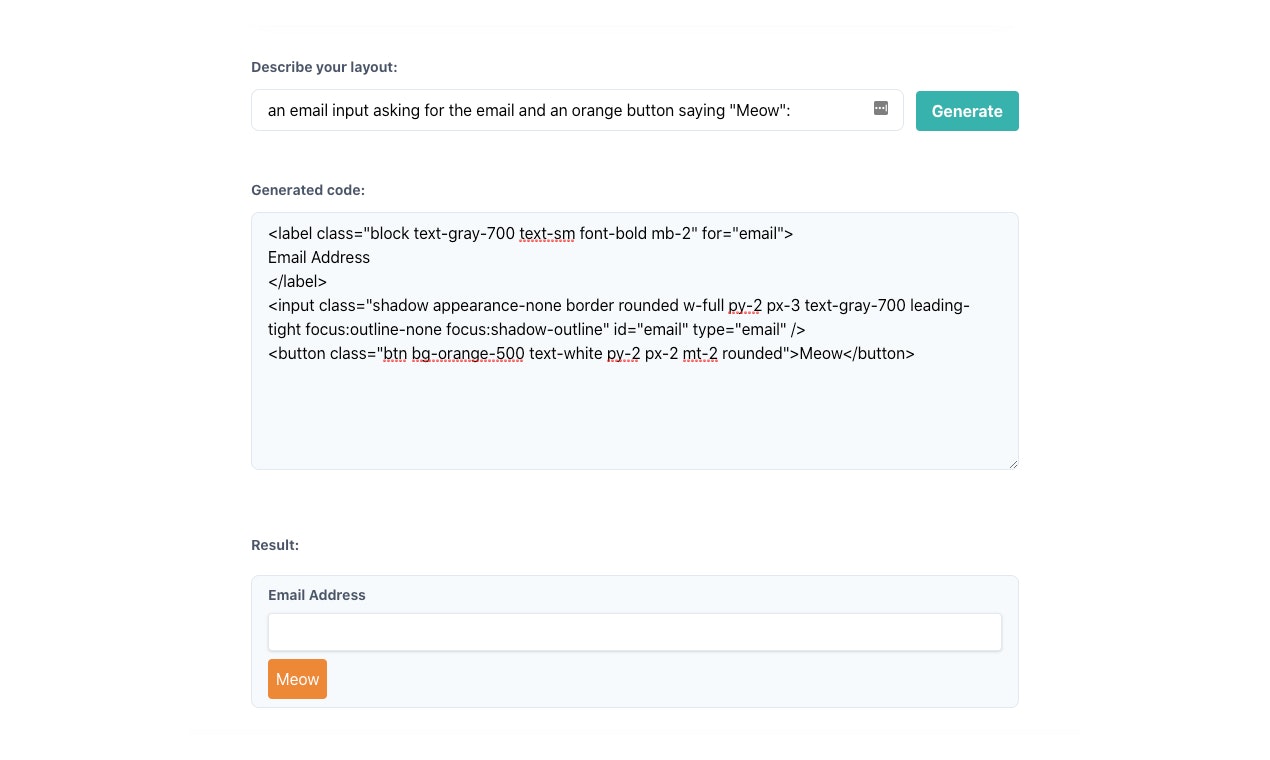1270x760 pixels.
Task: Click the autofill icon inside the layout description input
Action: coord(880,108)
